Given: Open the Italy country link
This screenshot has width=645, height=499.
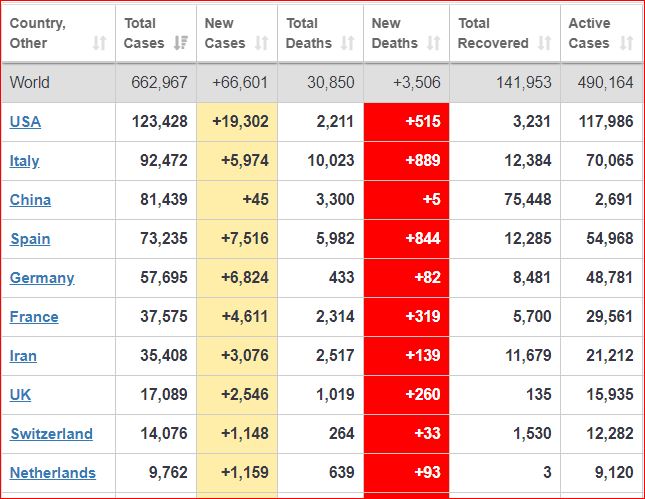Looking at the screenshot, I should tap(24, 161).
